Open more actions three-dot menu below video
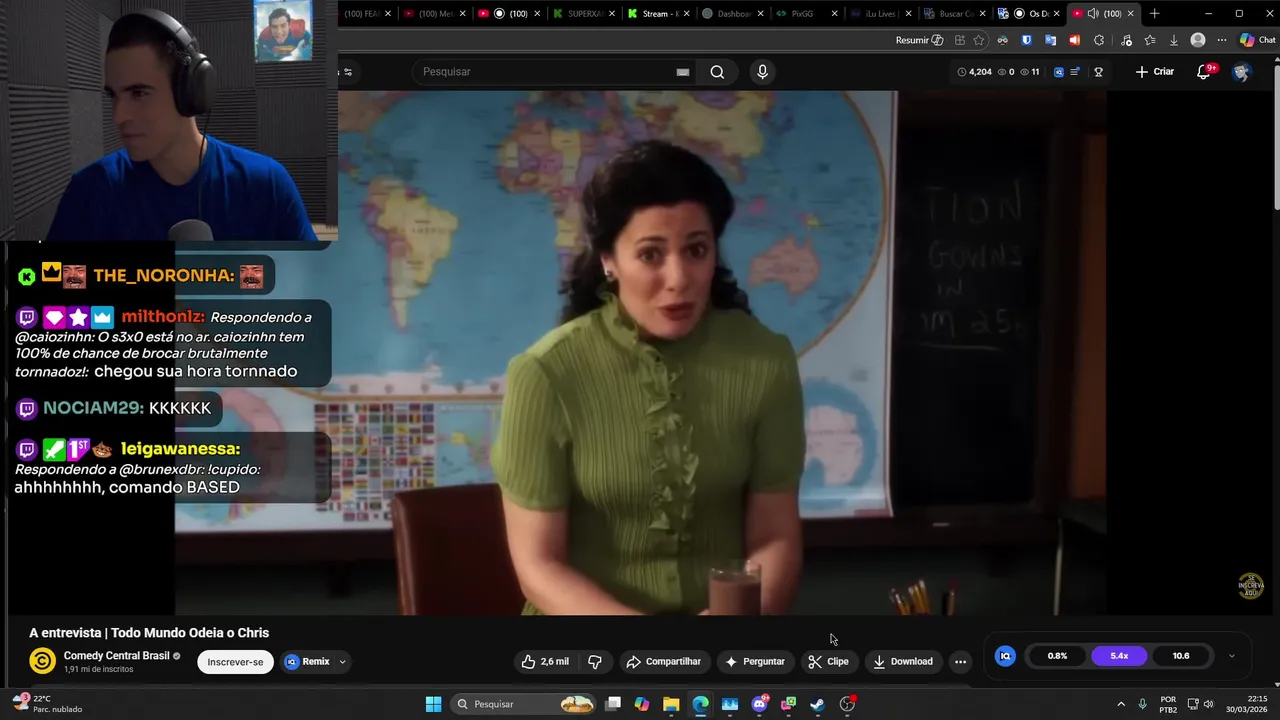 click(x=960, y=661)
